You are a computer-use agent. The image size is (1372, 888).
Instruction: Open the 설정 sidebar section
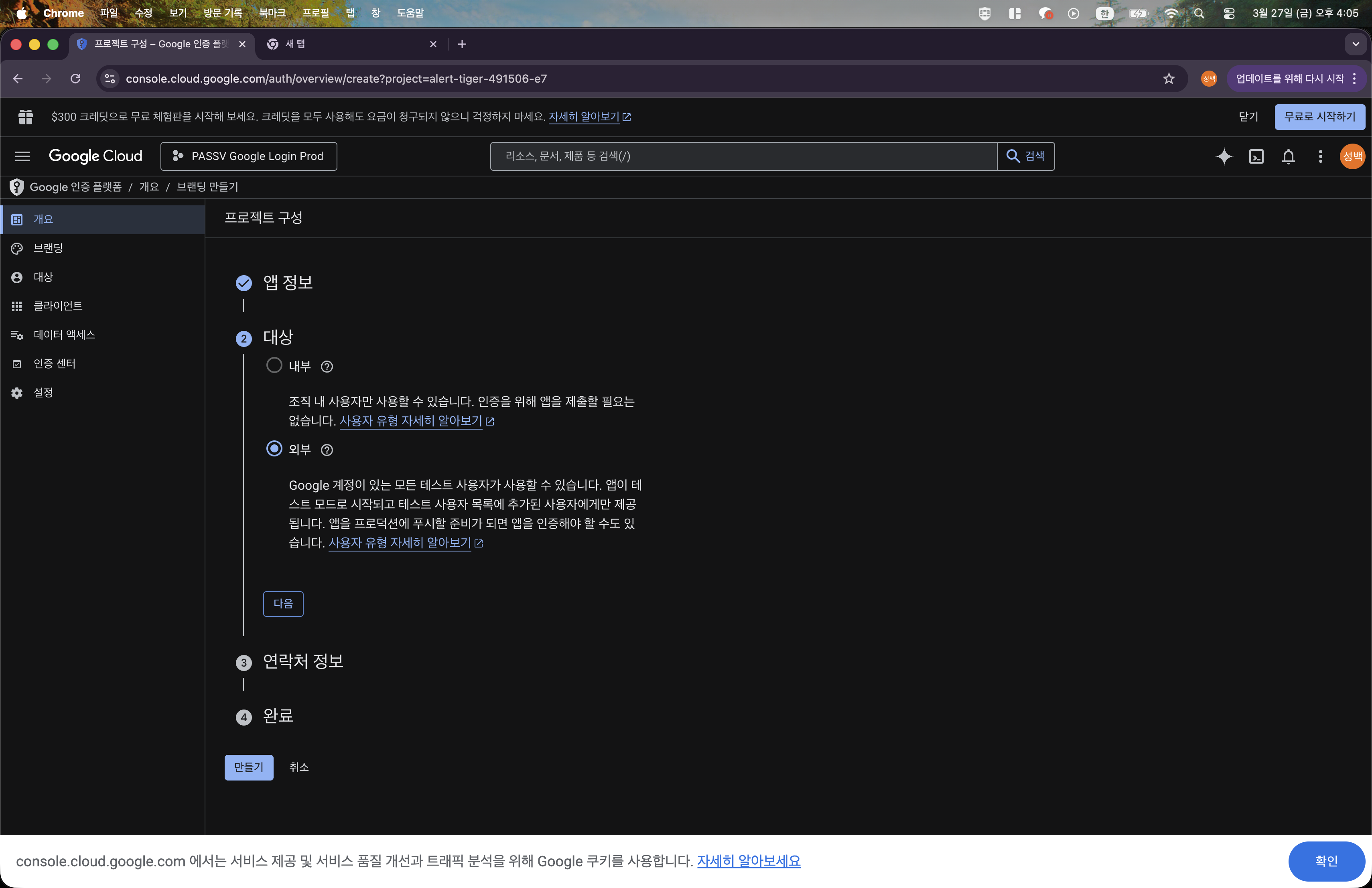pyautogui.click(x=44, y=392)
